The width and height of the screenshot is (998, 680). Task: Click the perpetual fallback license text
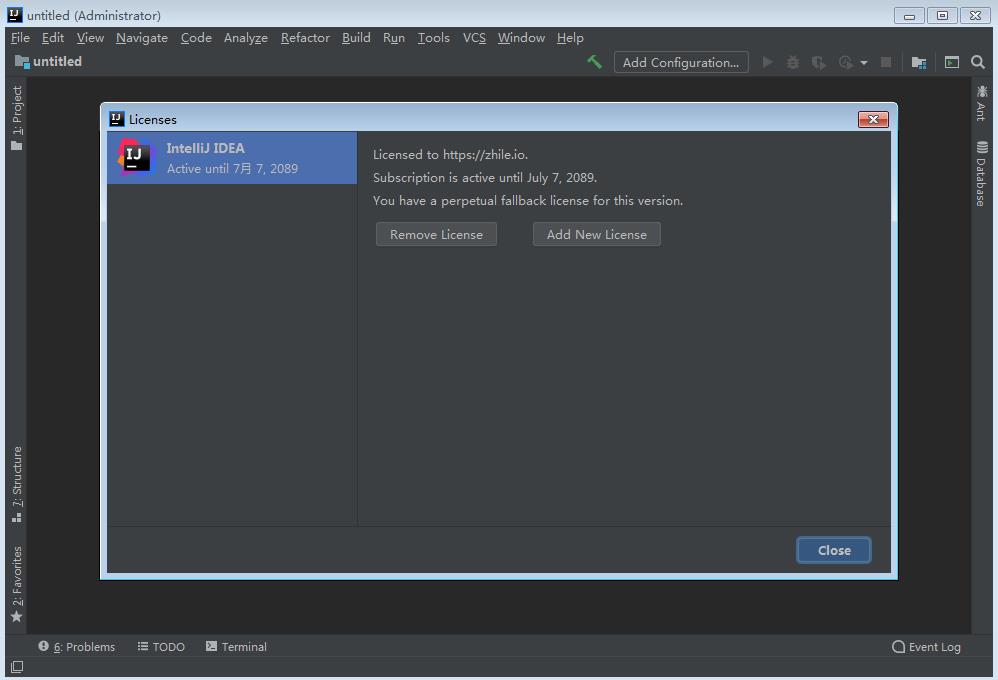click(x=528, y=201)
